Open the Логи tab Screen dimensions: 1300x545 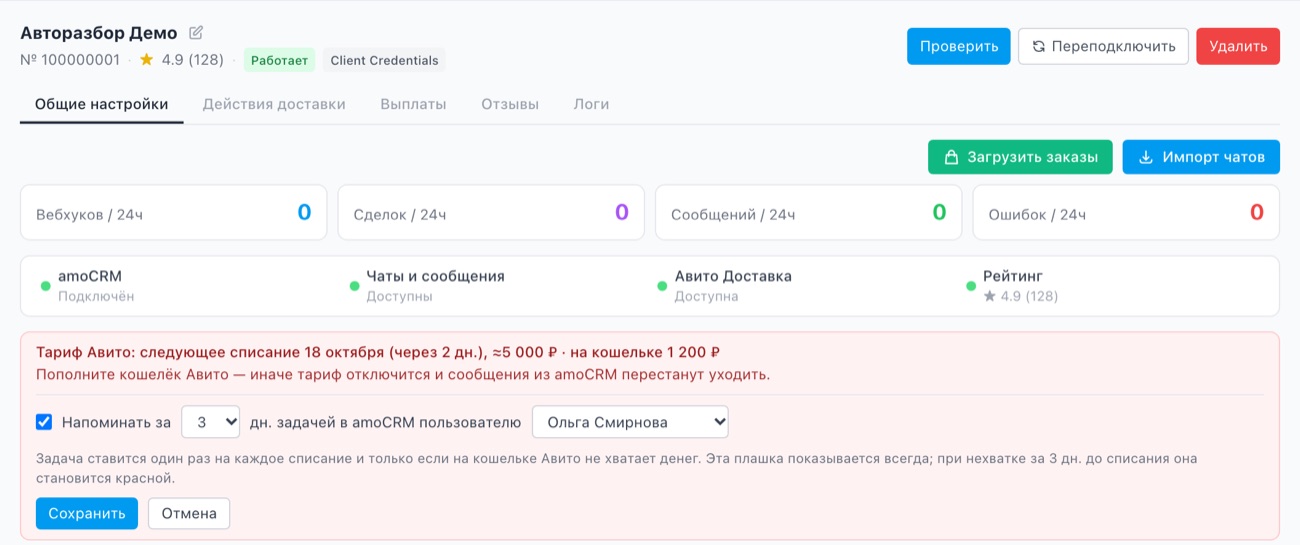591,104
